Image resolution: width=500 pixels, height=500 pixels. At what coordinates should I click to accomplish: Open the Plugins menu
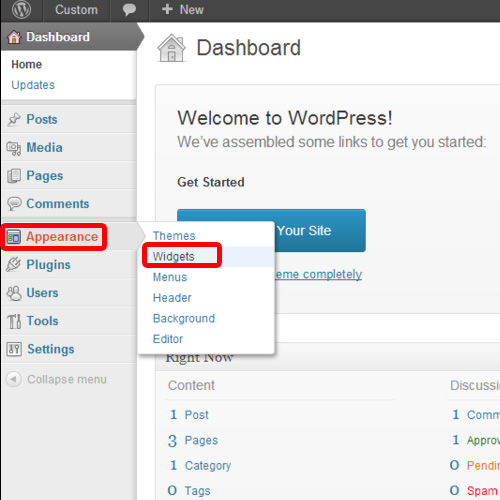pos(49,265)
